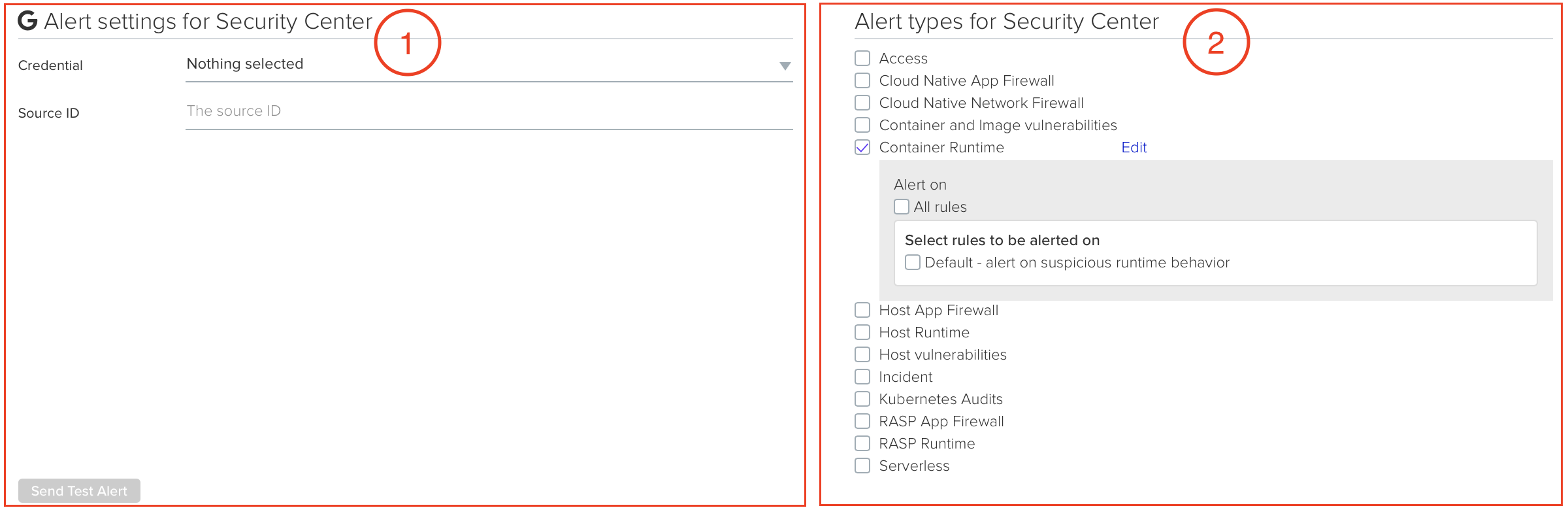
Task: Focus the Source ID input field
Action: [489, 112]
